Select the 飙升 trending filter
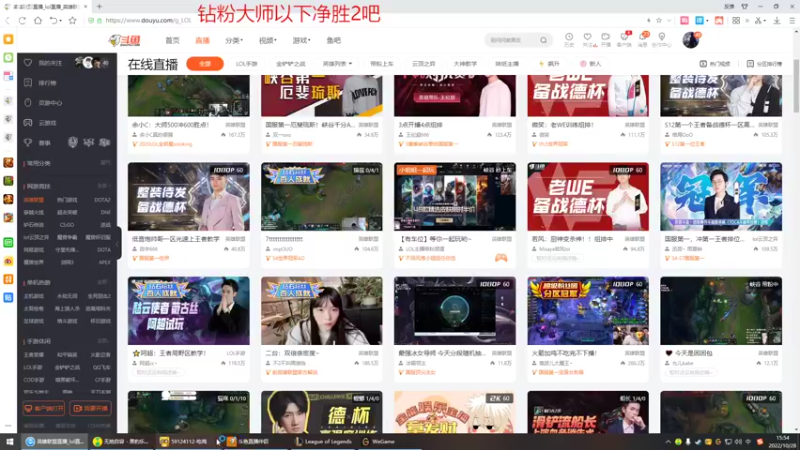The image size is (800, 450). tap(549, 64)
